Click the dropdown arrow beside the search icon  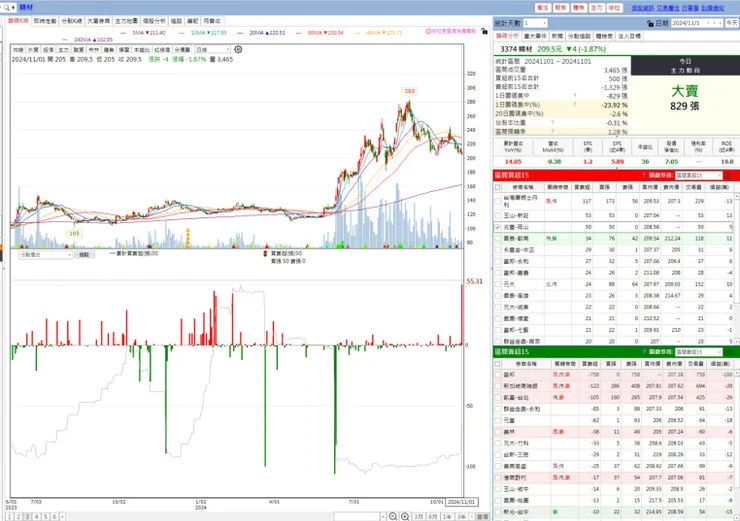[14, 8]
